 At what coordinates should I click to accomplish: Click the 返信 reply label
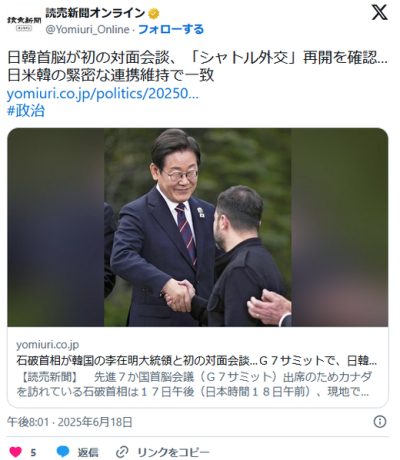88,452
